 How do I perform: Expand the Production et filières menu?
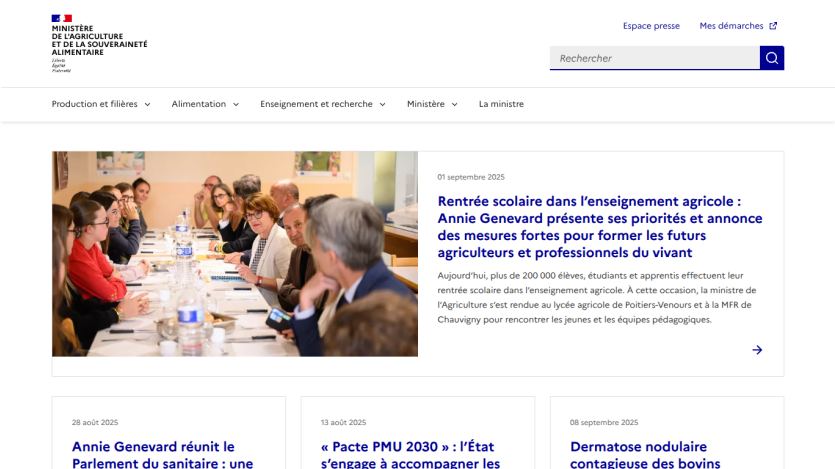pos(101,104)
